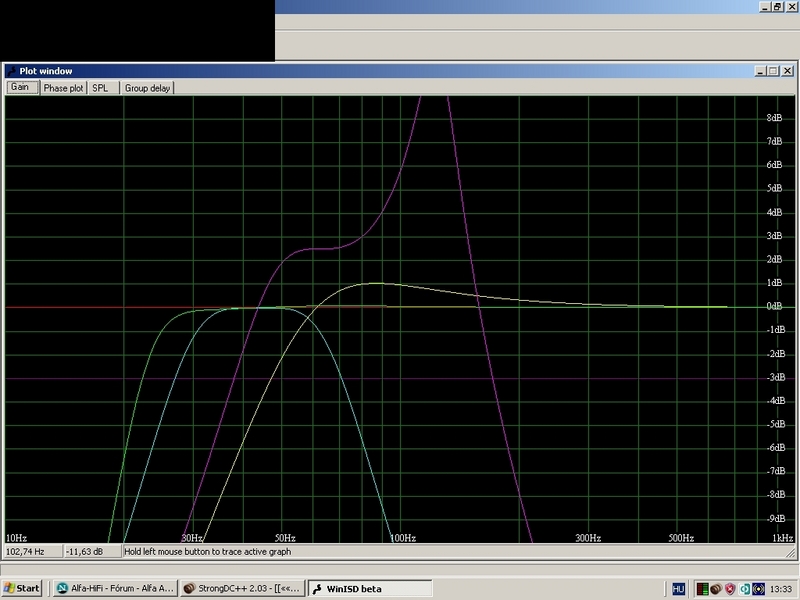
Task: Click the brown StrongDC++ tray icon
Action: tap(717, 588)
